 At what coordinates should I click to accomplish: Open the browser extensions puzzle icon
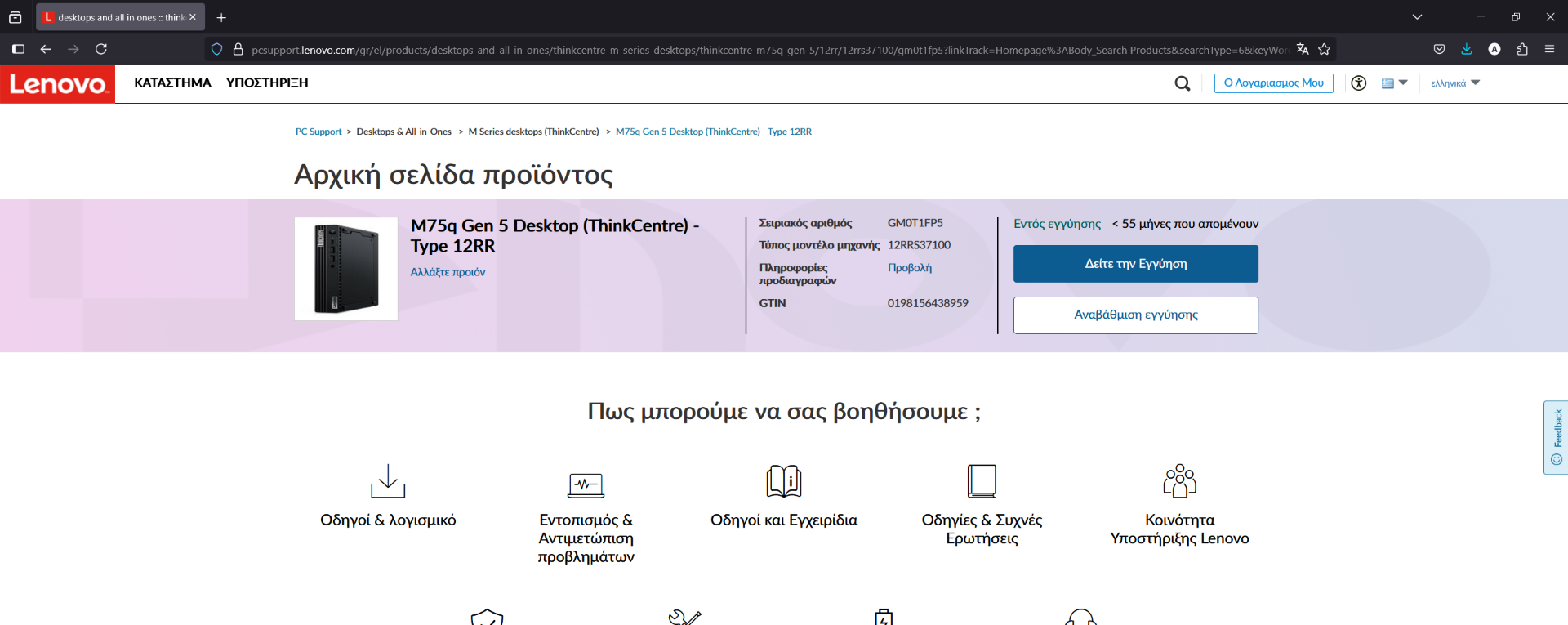click(1522, 49)
